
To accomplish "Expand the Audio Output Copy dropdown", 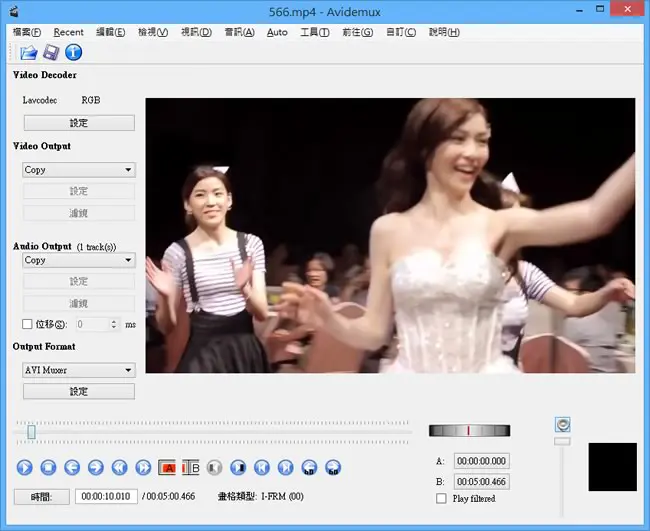I will click(x=79, y=260).
